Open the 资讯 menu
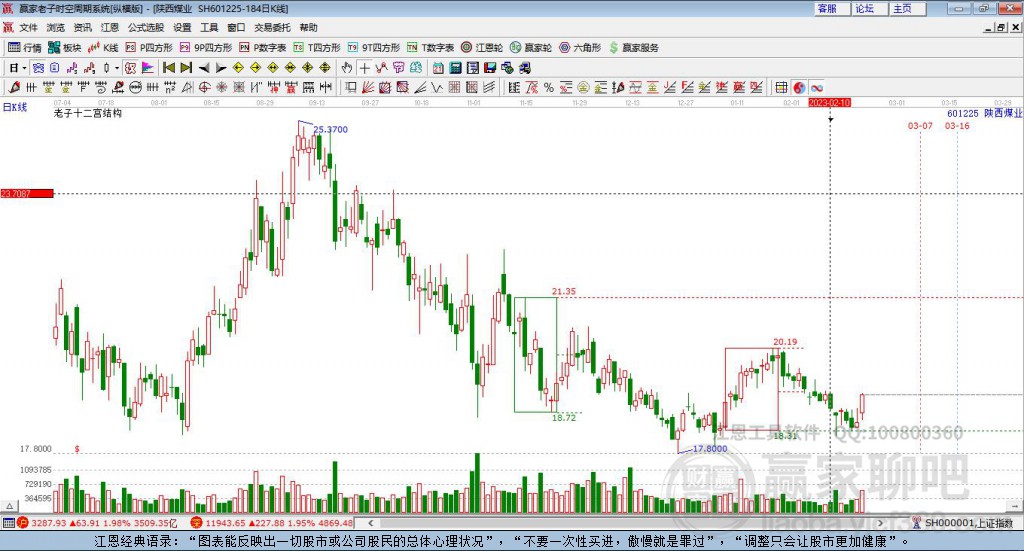1024x551 pixels. pyautogui.click(x=83, y=27)
